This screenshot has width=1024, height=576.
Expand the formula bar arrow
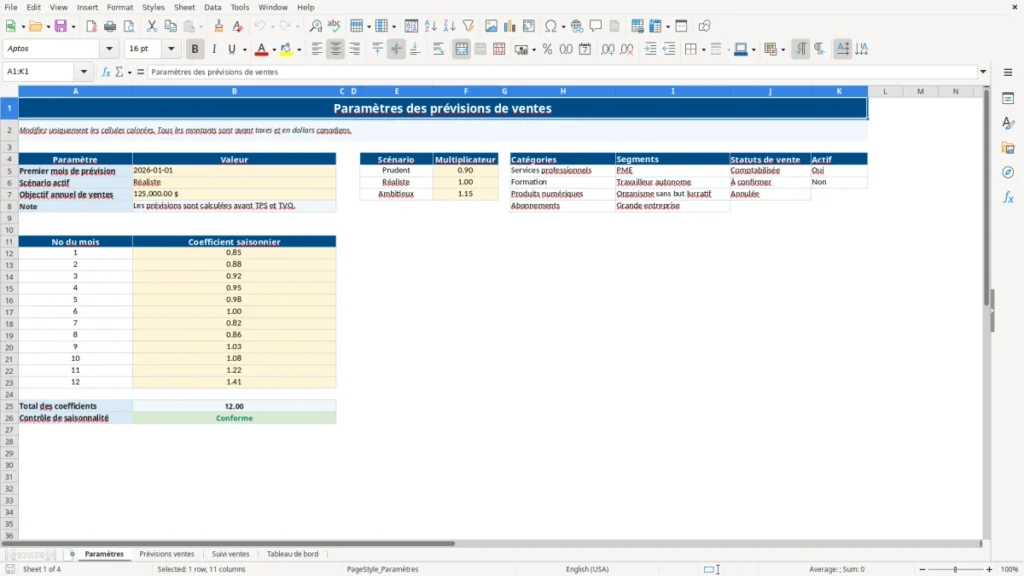click(983, 72)
